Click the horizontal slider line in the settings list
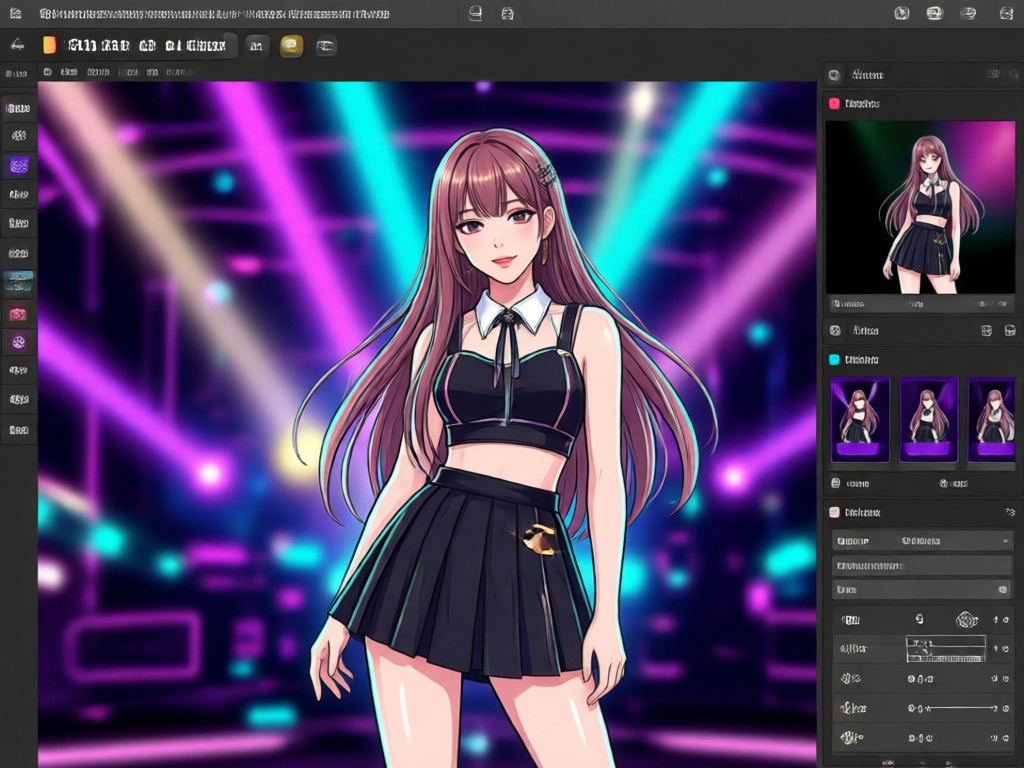Screen dimensions: 1024x768 click(x=961, y=708)
